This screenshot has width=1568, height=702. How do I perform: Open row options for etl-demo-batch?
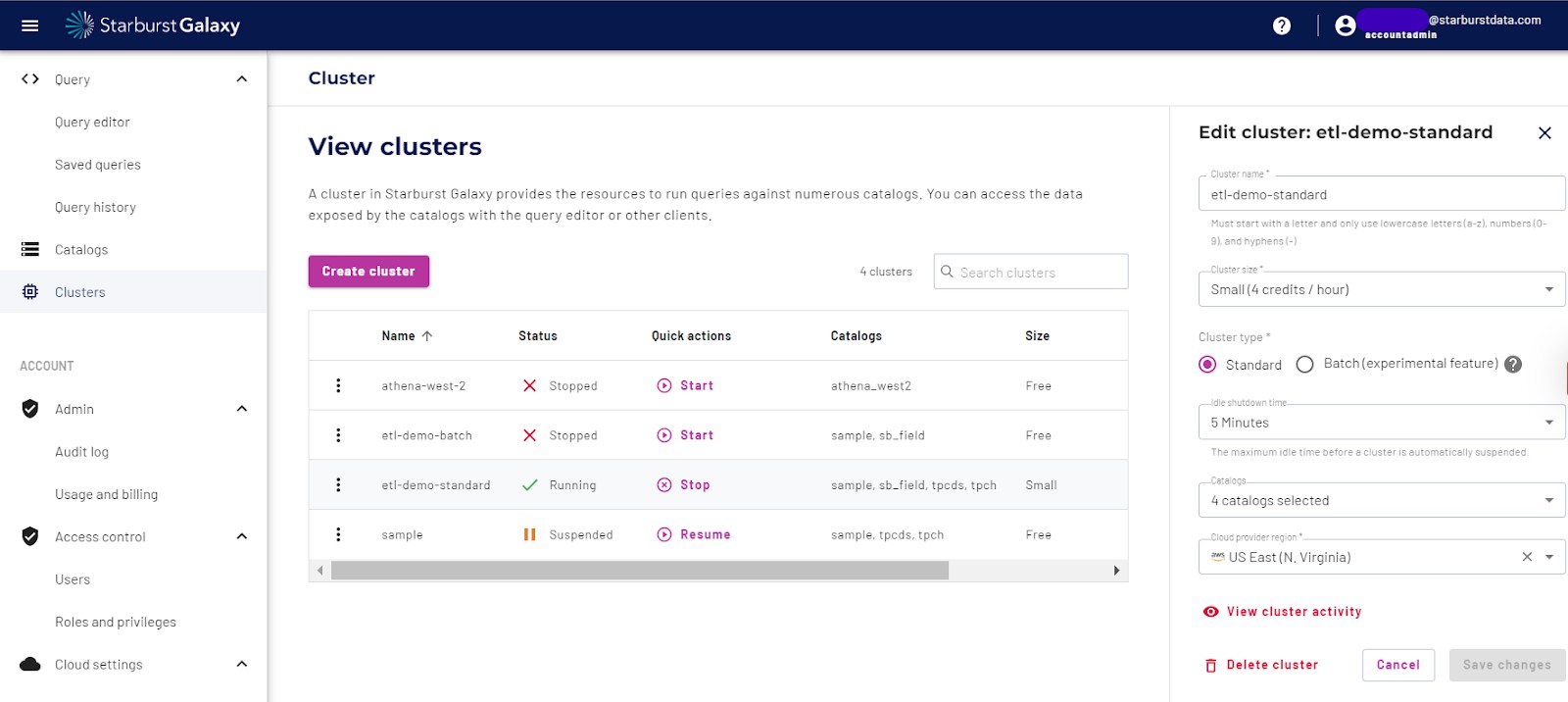click(338, 435)
